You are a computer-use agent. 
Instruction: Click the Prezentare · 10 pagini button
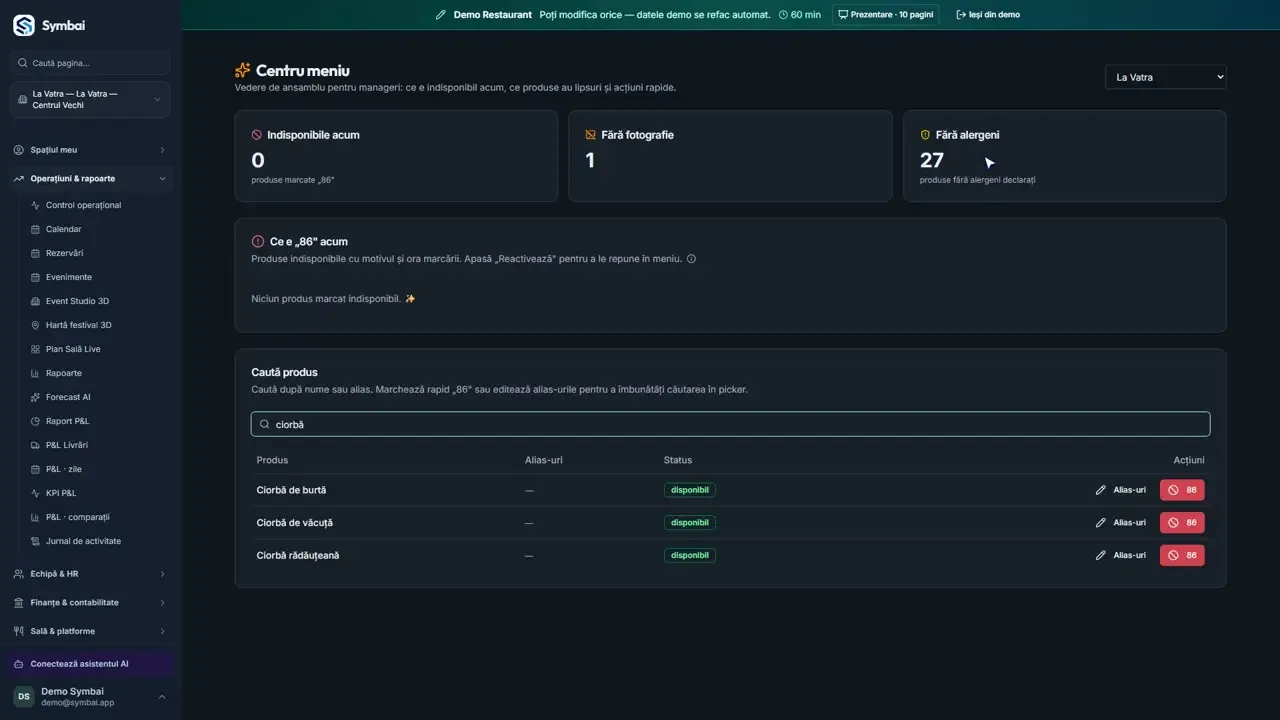pos(885,15)
